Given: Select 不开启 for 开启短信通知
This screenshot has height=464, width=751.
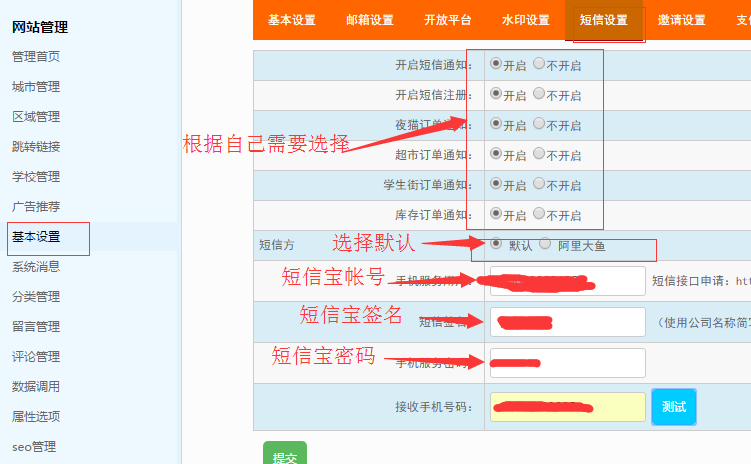Looking at the screenshot, I should tap(540, 64).
